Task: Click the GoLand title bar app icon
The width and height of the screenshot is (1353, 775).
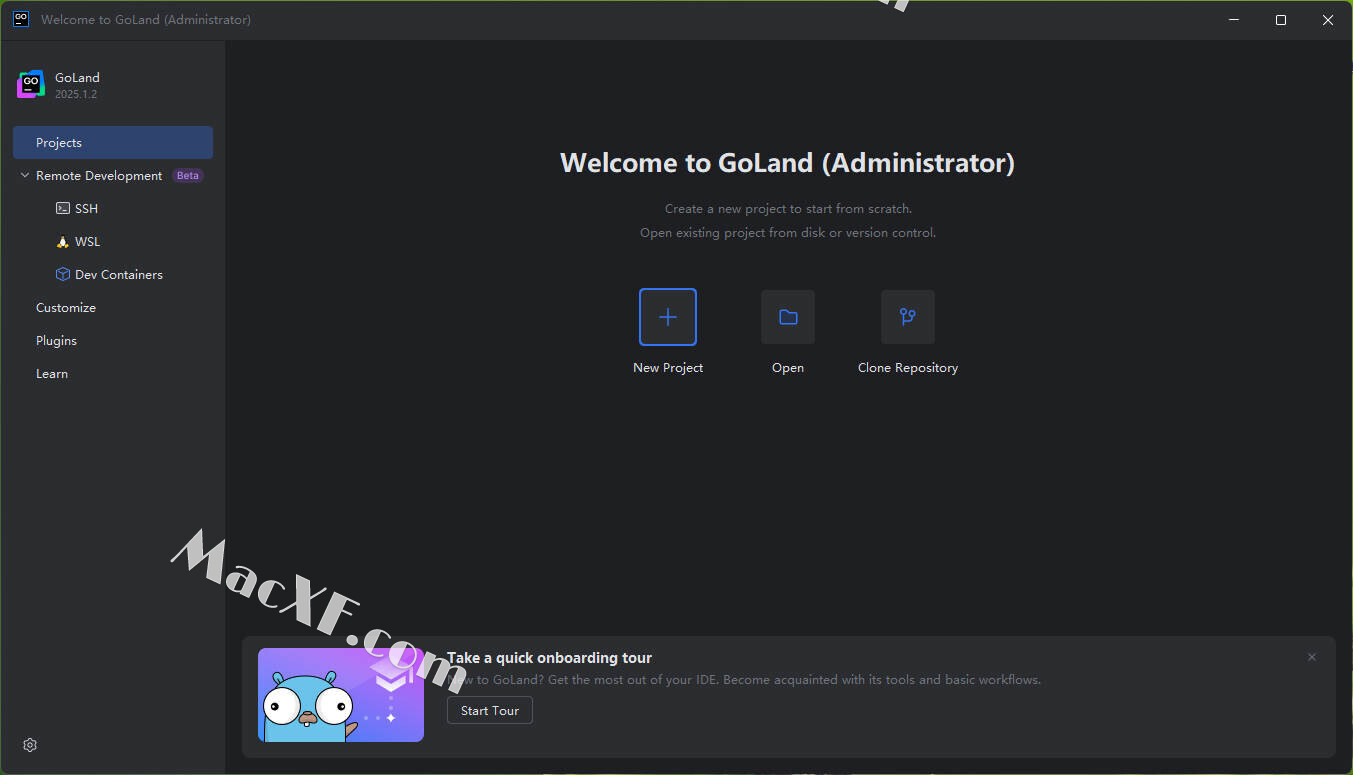Action: [21, 20]
